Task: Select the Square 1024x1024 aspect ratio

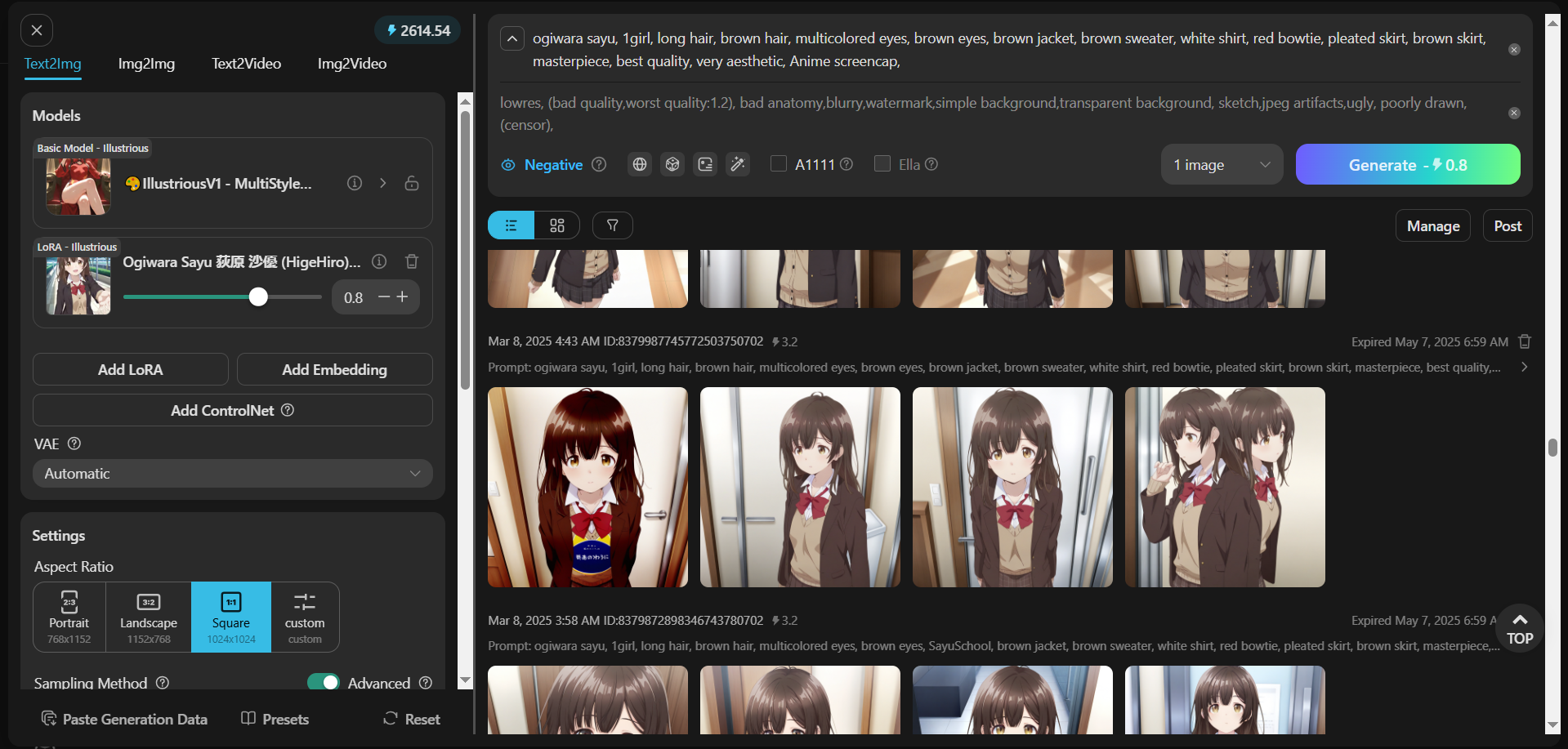Action: coord(231,617)
